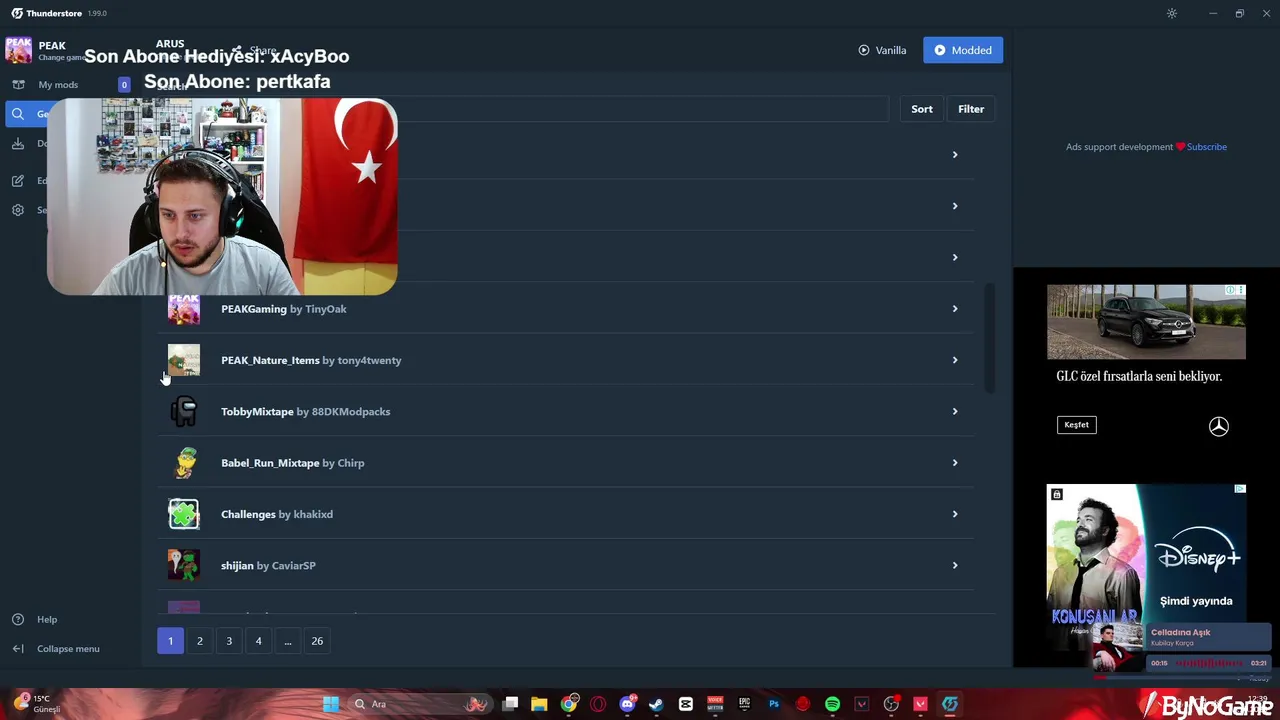Click the TobbyMixtape crewmate icon
The image size is (1280, 720).
[184, 411]
